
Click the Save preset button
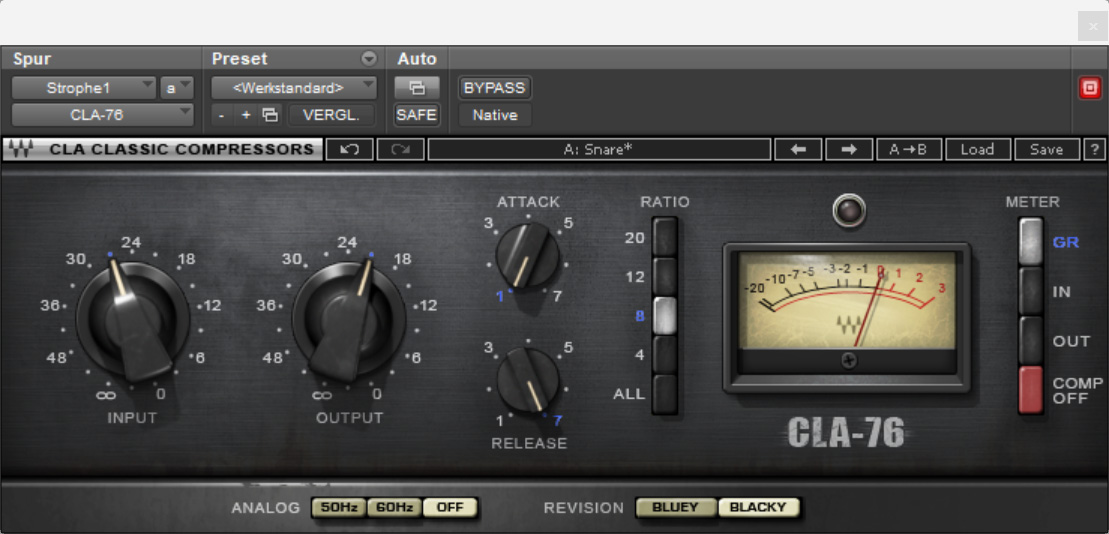click(x=1046, y=150)
